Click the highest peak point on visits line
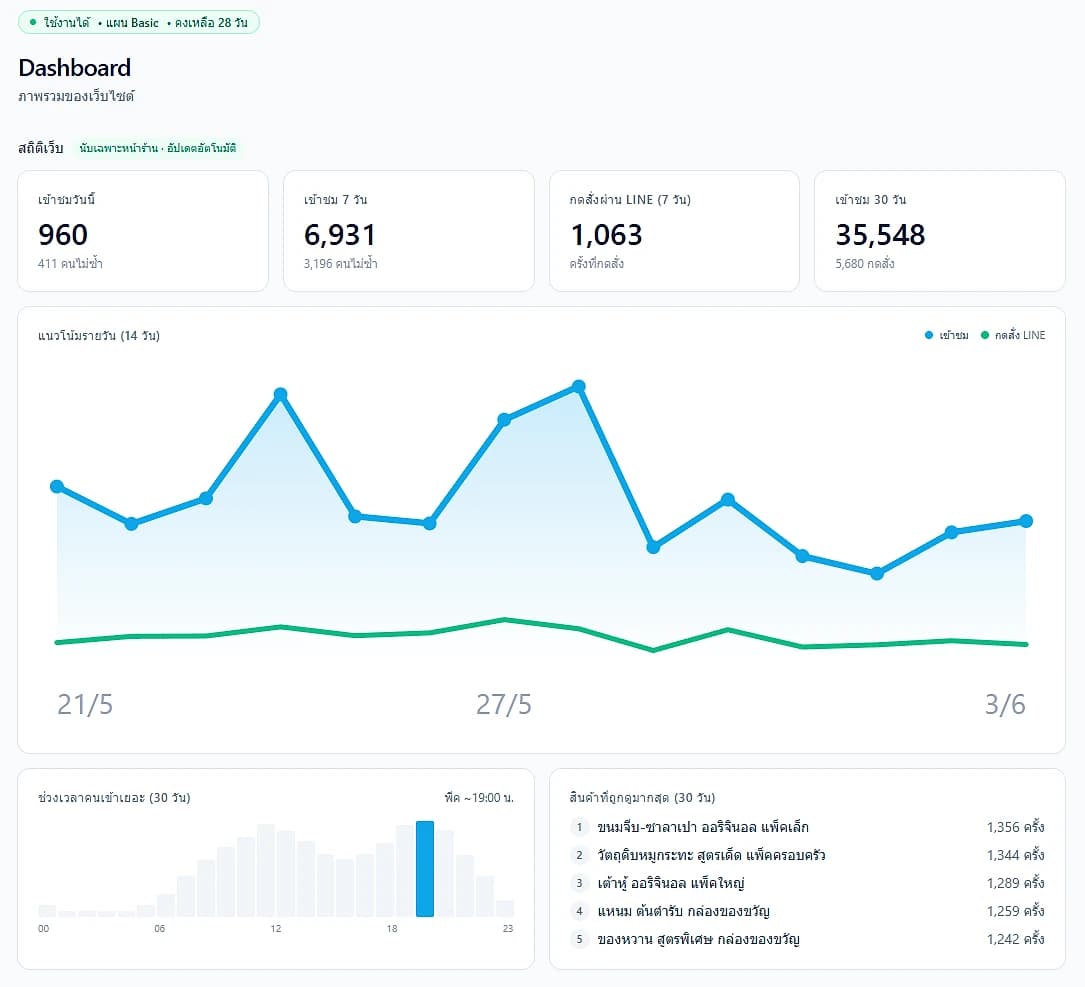The height and width of the screenshot is (987, 1085). point(578,386)
